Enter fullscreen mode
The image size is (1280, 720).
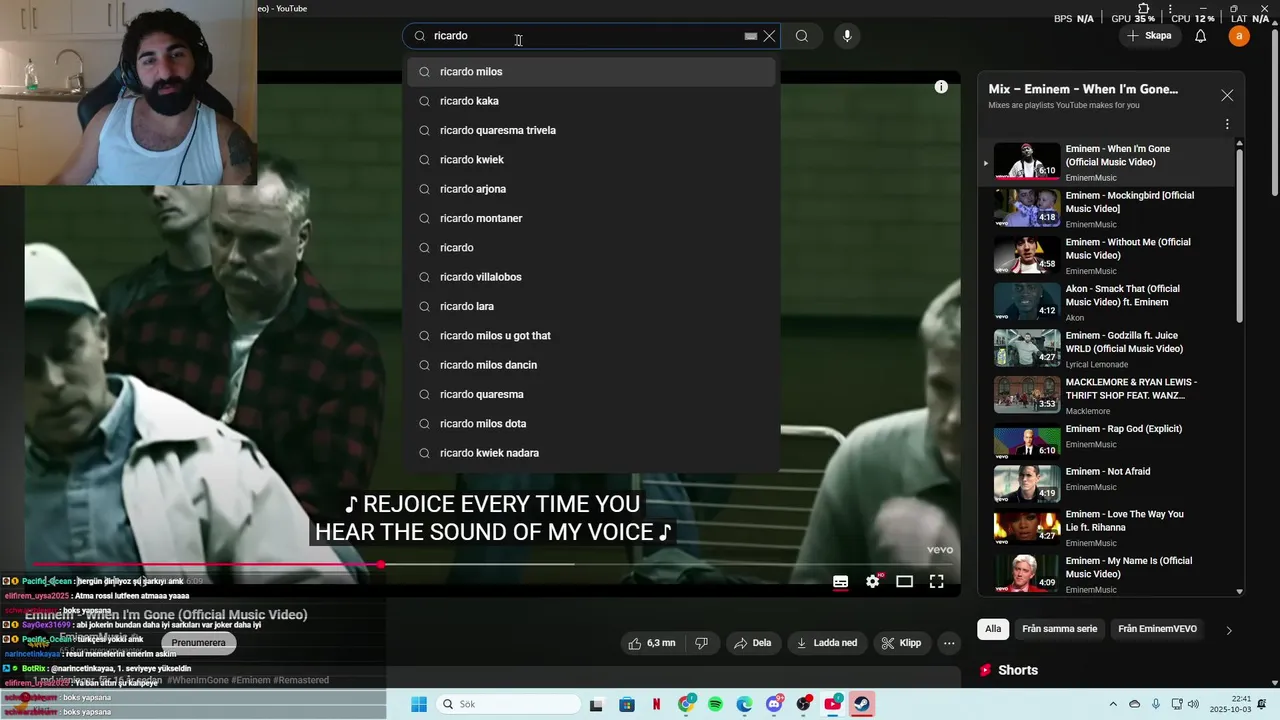point(937,581)
